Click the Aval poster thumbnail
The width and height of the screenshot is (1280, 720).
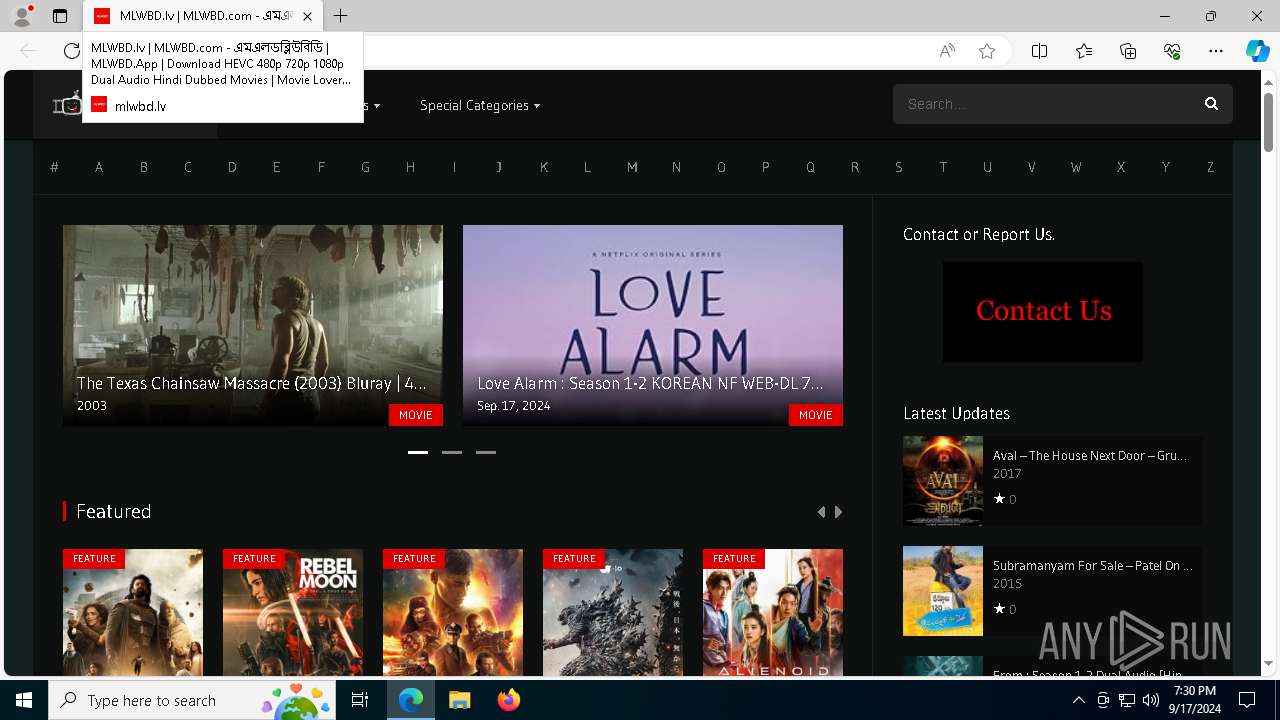point(943,481)
